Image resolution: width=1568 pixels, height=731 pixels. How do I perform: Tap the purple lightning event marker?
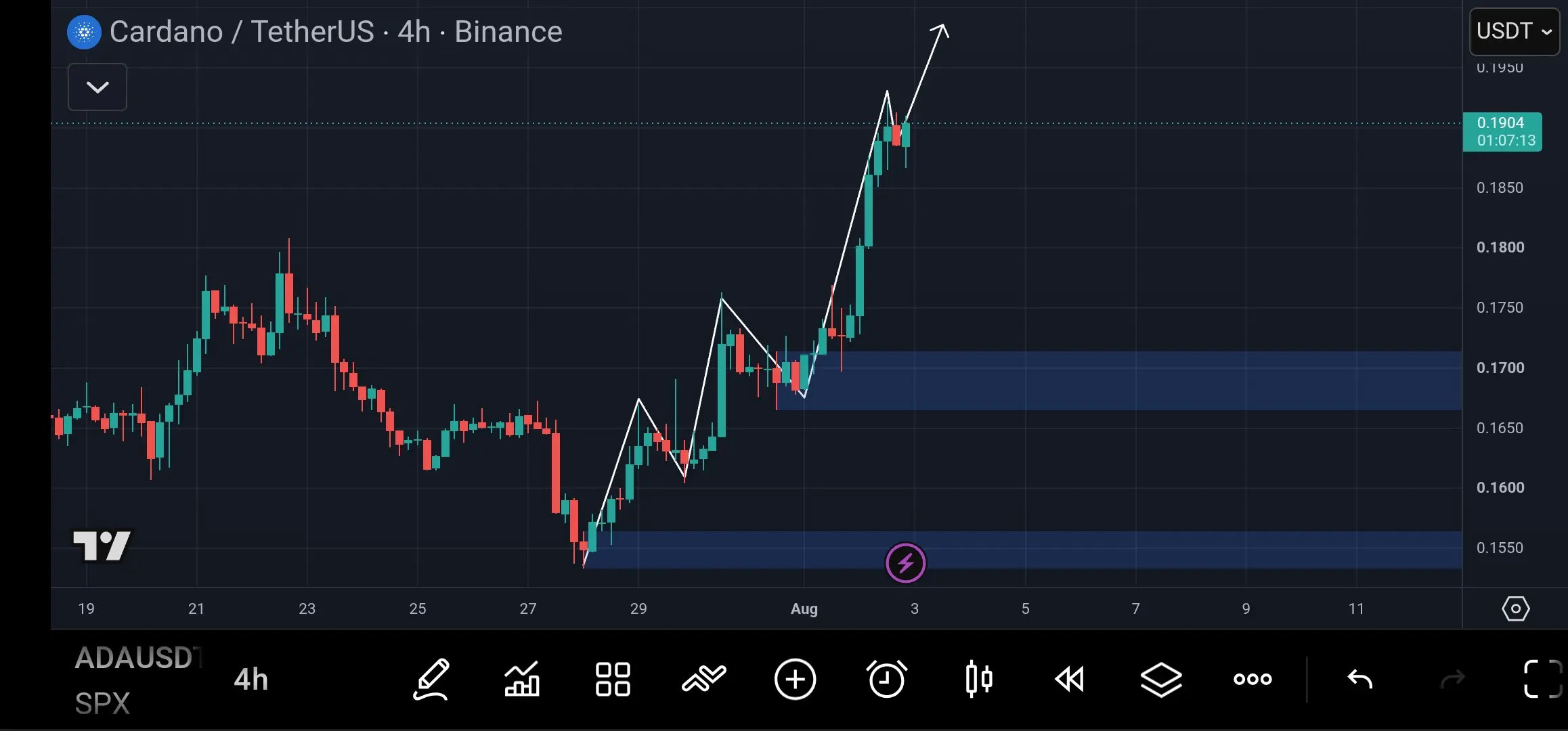click(905, 562)
